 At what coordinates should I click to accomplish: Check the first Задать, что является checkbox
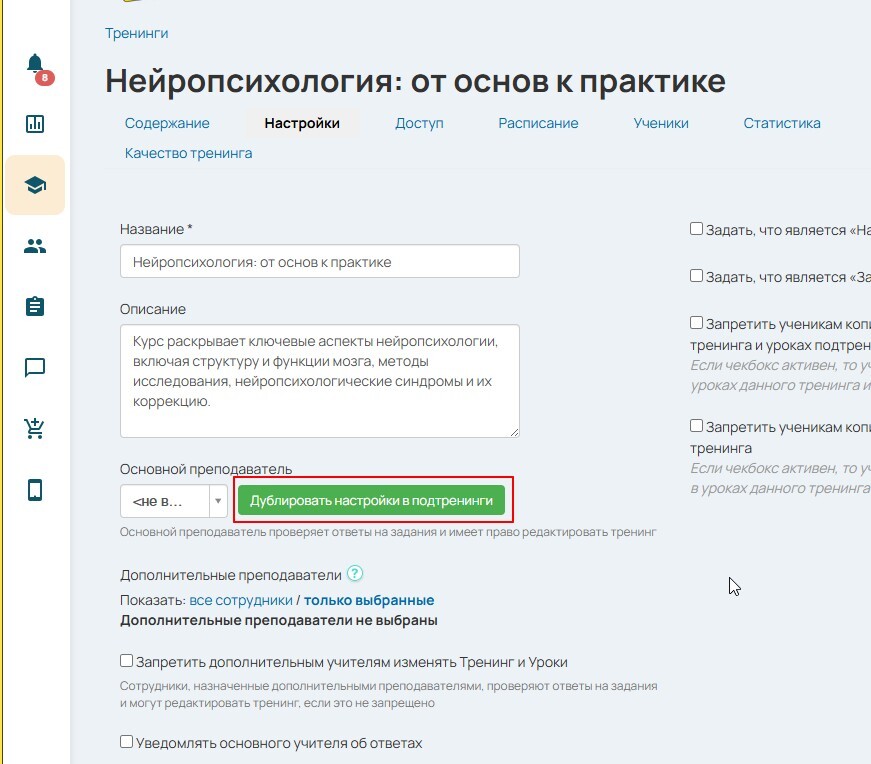tap(696, 229)
